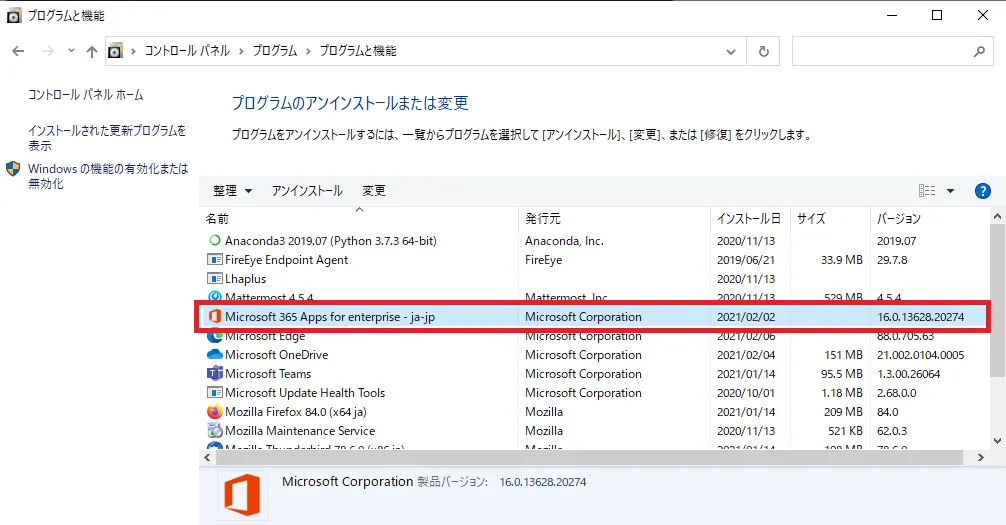Click the address bar control panel icon
Viewport: 1006px width, 525px height.
(x=115, y=51)
